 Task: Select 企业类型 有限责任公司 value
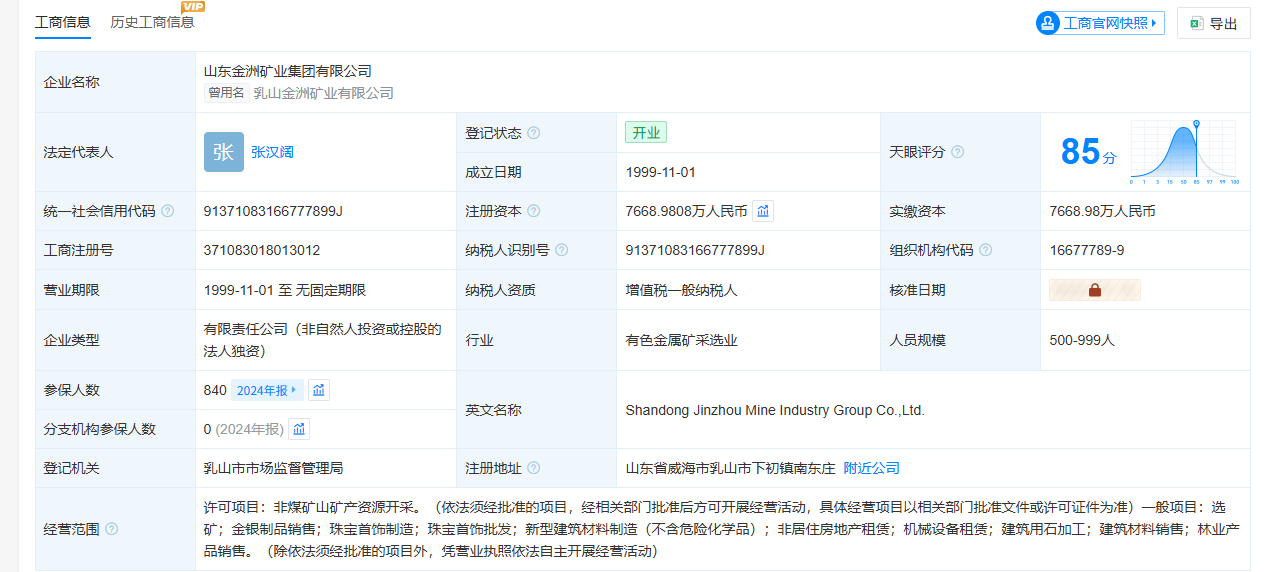tap(322, 340)
